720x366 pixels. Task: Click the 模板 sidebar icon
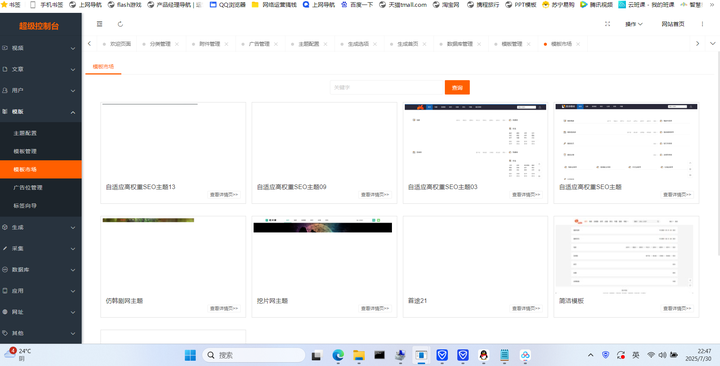tap(5, 112)
